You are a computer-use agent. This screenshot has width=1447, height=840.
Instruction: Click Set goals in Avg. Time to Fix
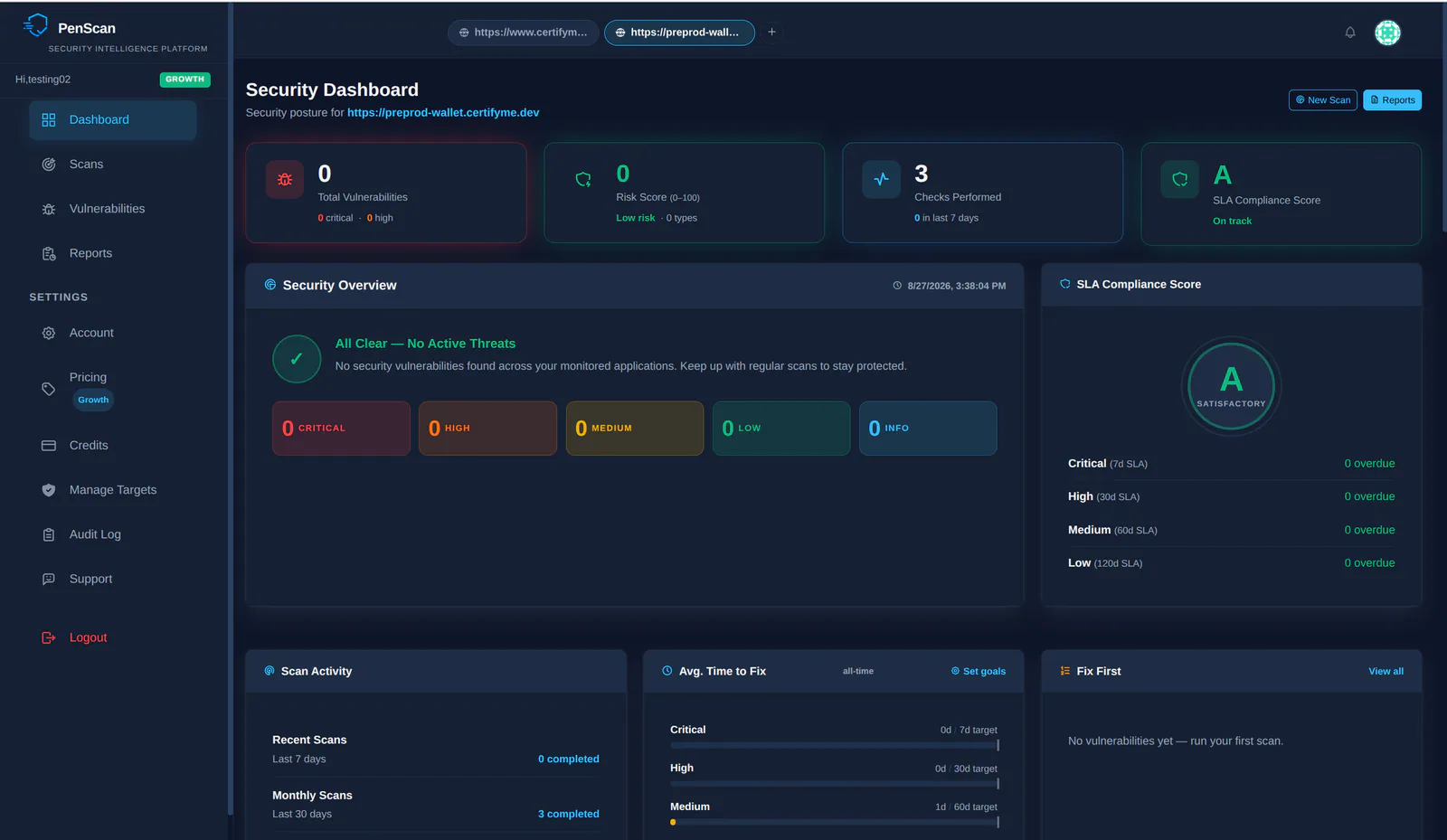(x=979, y=672)
